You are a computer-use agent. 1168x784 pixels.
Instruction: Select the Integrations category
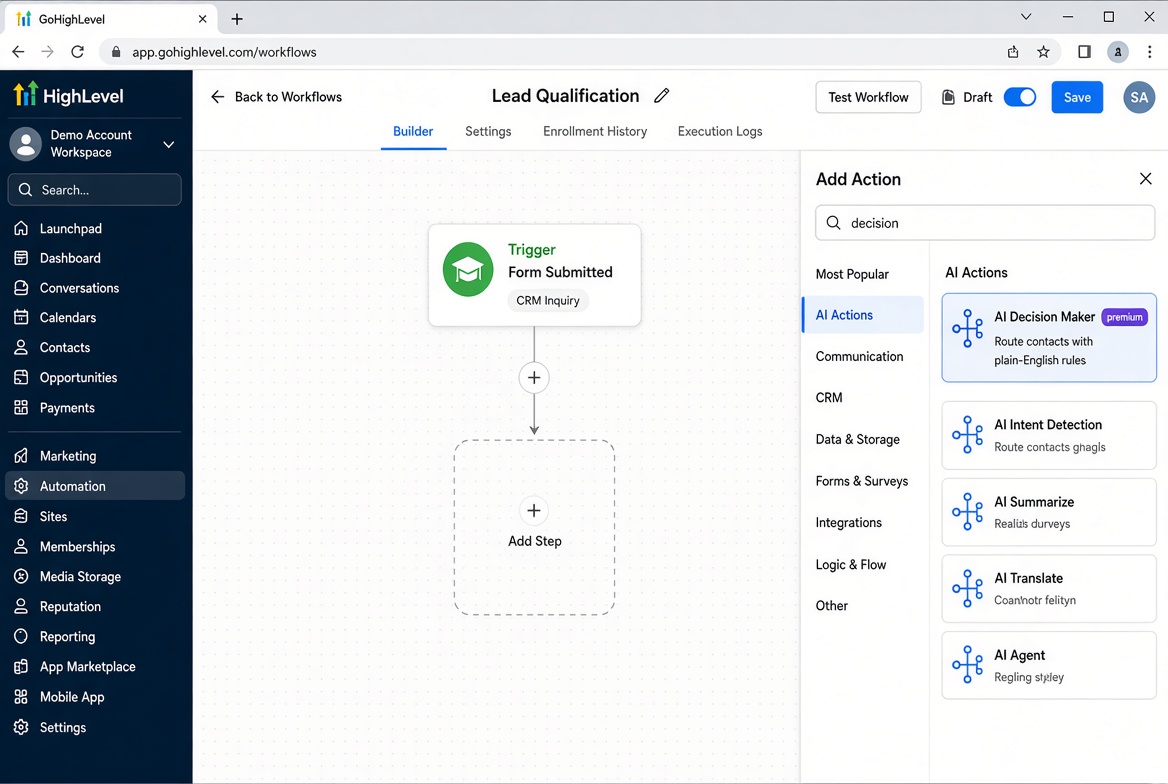(x=848, y=523)
